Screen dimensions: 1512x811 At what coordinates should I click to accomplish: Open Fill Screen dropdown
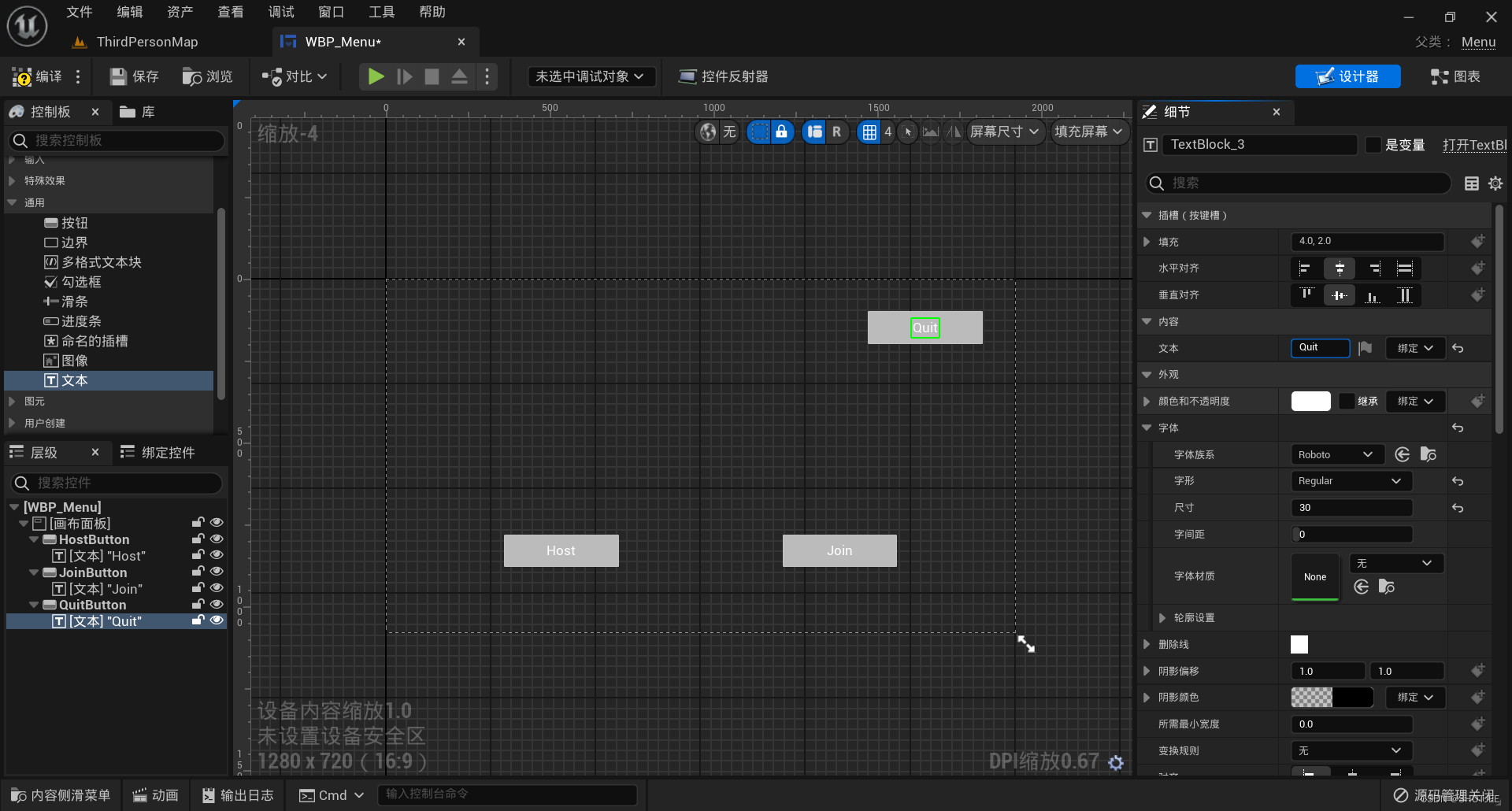click(x=1089, y=132)
